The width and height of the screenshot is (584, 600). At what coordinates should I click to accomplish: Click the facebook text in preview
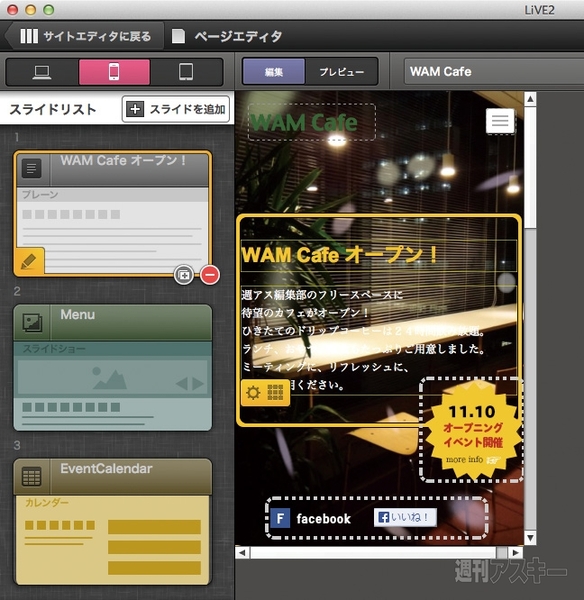click(x=323, y=519)
